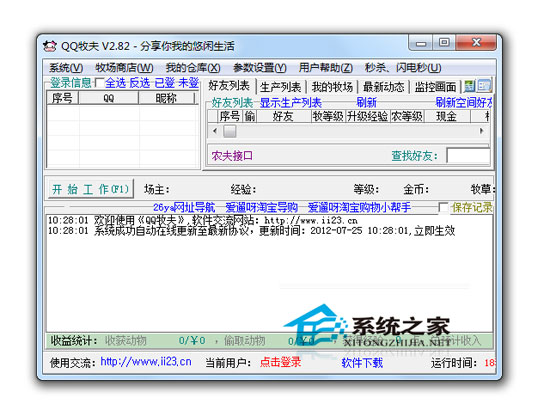Click the 全选 link
Viewport: 550px width, 410px height.
115,83
